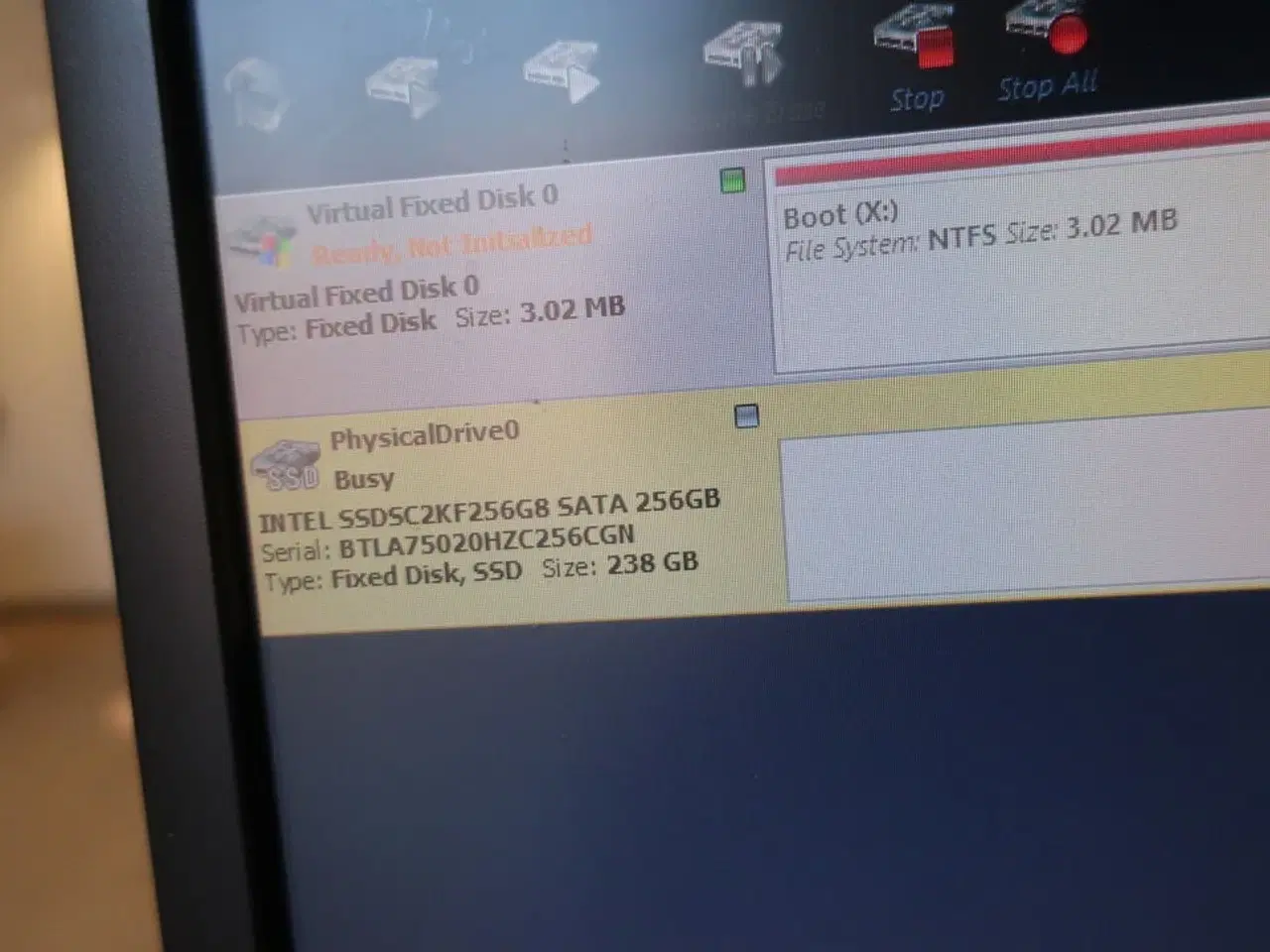Uncheck the green Virtual Fixed Disk 0 checkbox

732,180
